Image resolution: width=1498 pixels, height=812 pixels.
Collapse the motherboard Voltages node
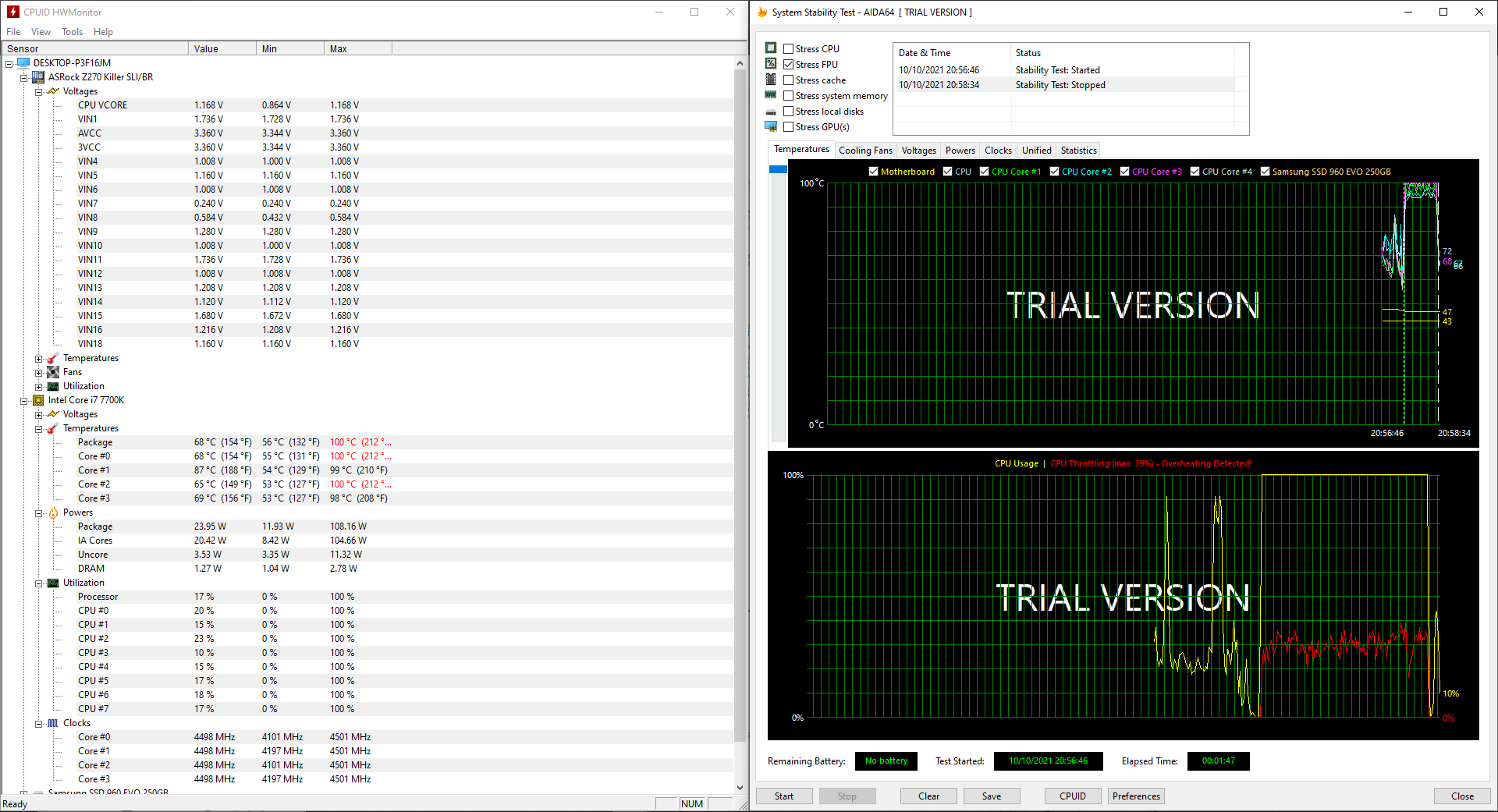[x=38, y=92]
